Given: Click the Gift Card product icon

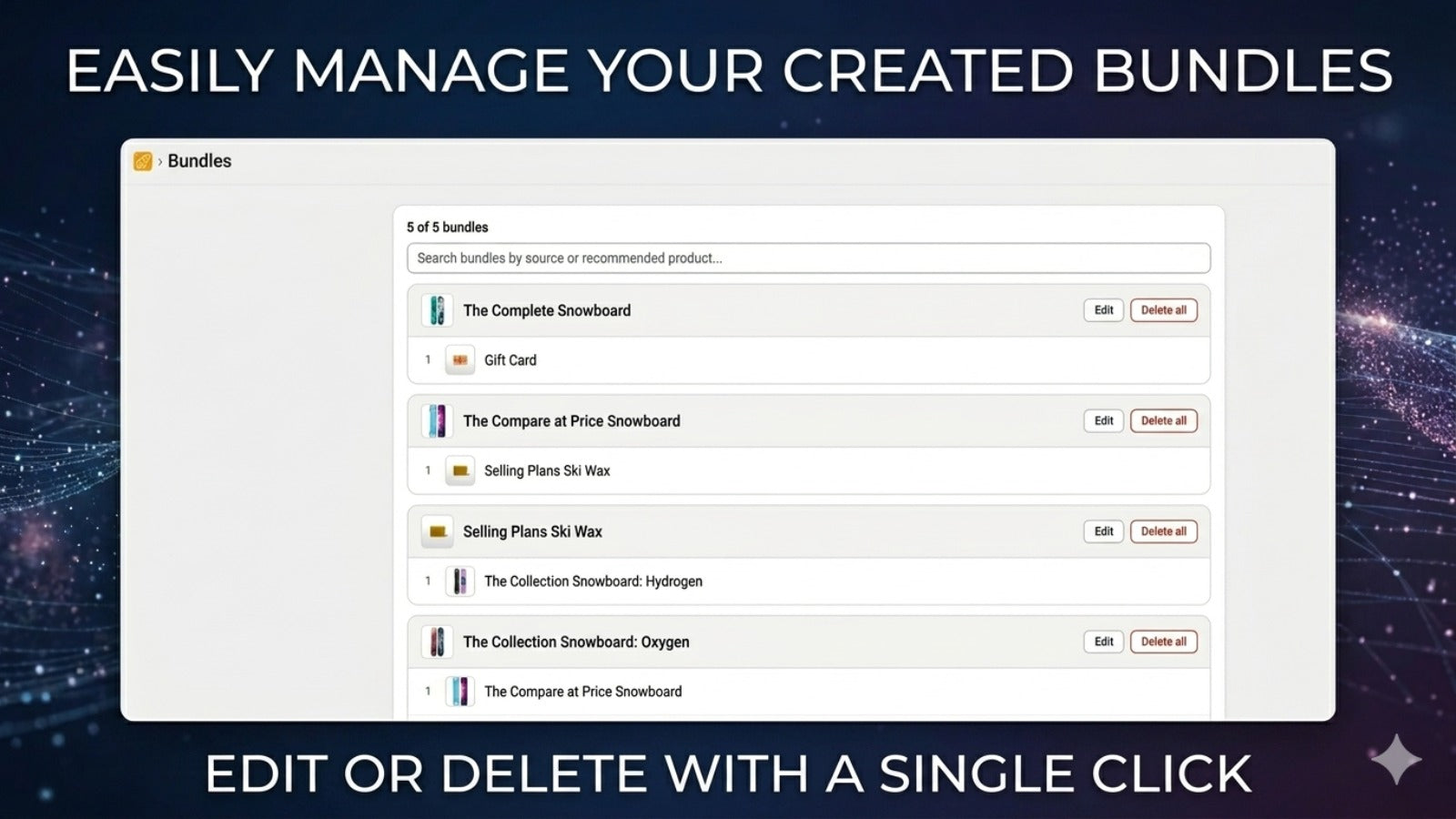Looking at the screenshot, I should coord(460,360).
